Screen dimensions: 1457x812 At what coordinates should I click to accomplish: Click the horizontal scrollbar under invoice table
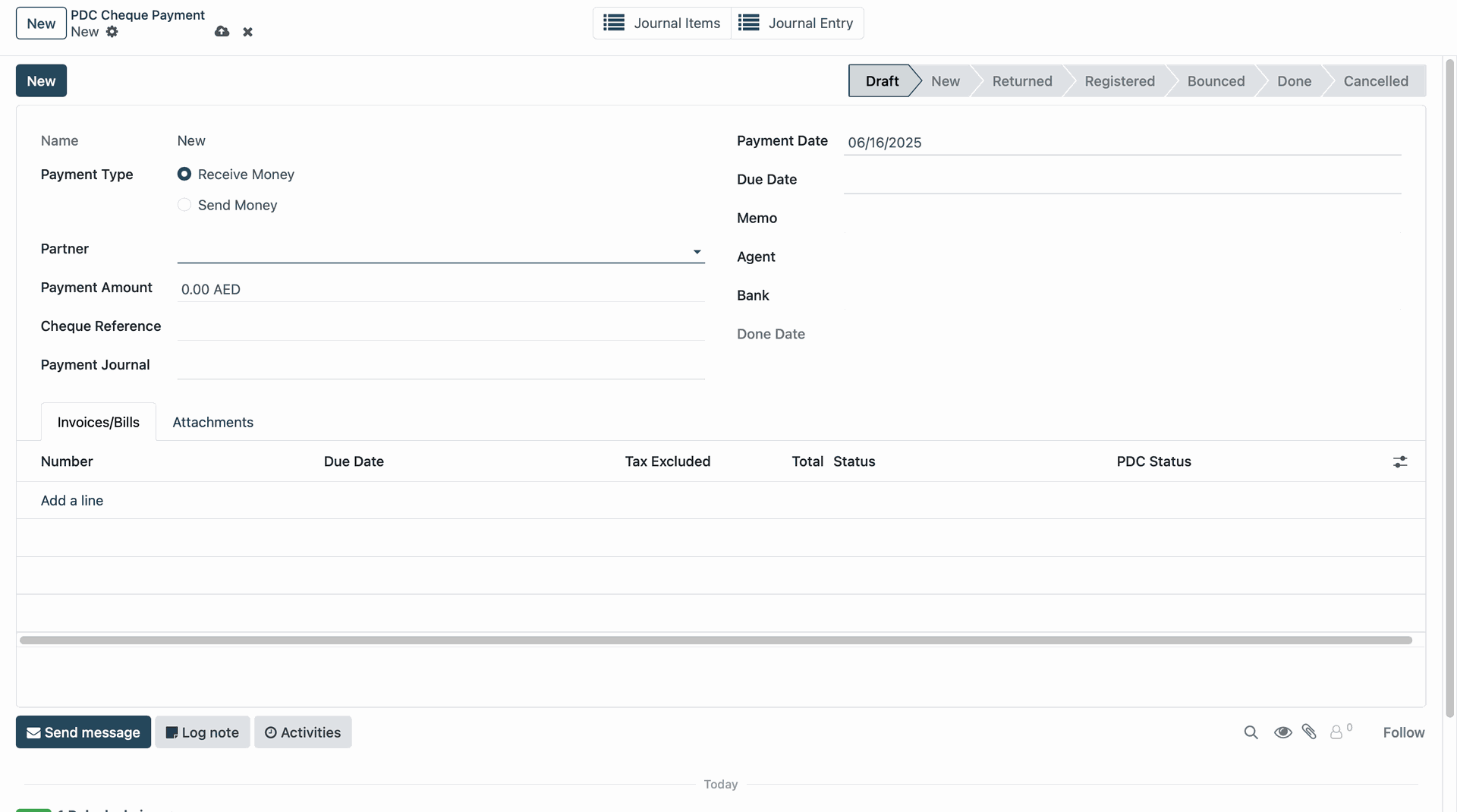coord(715,640)
